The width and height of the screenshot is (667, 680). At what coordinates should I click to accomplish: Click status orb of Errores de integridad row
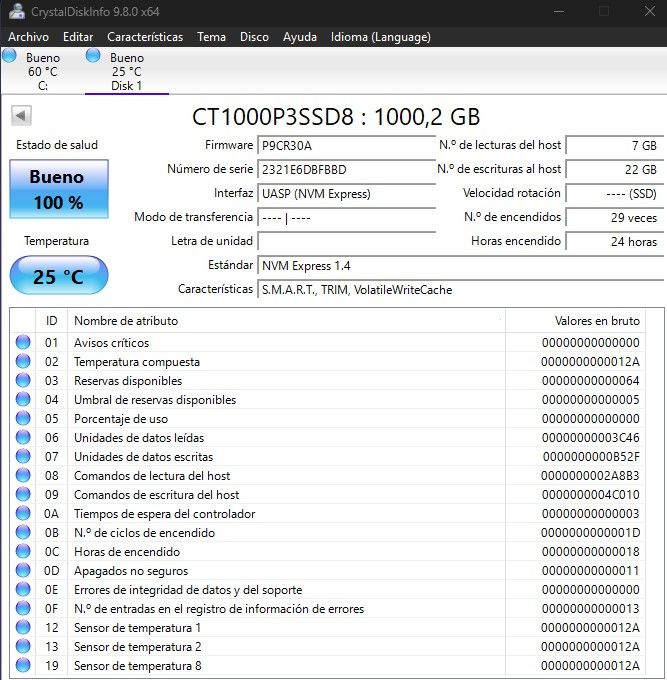pos(23,589)
